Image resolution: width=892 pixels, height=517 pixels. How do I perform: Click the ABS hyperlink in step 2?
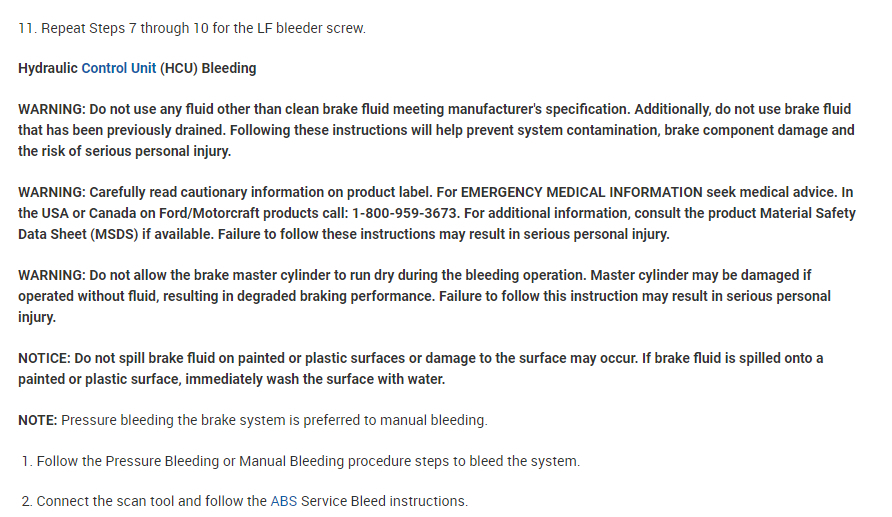pos(283,501)
